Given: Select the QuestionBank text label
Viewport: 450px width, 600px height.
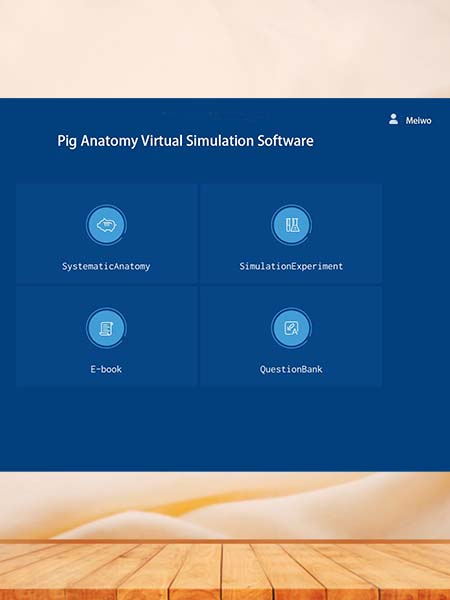Looking at the screenshot, I should [291, 369].
